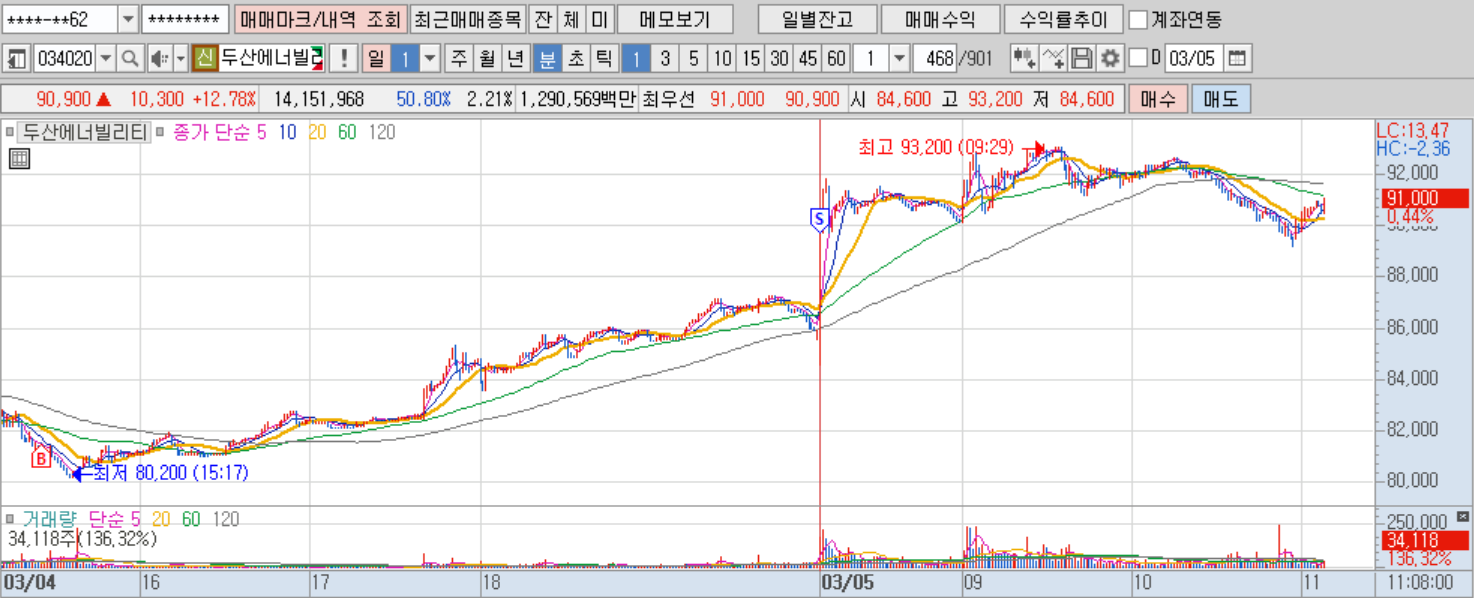Click square marker beside 종가 단순 legend
This screenshot has height=598, width=1474.
160,132
